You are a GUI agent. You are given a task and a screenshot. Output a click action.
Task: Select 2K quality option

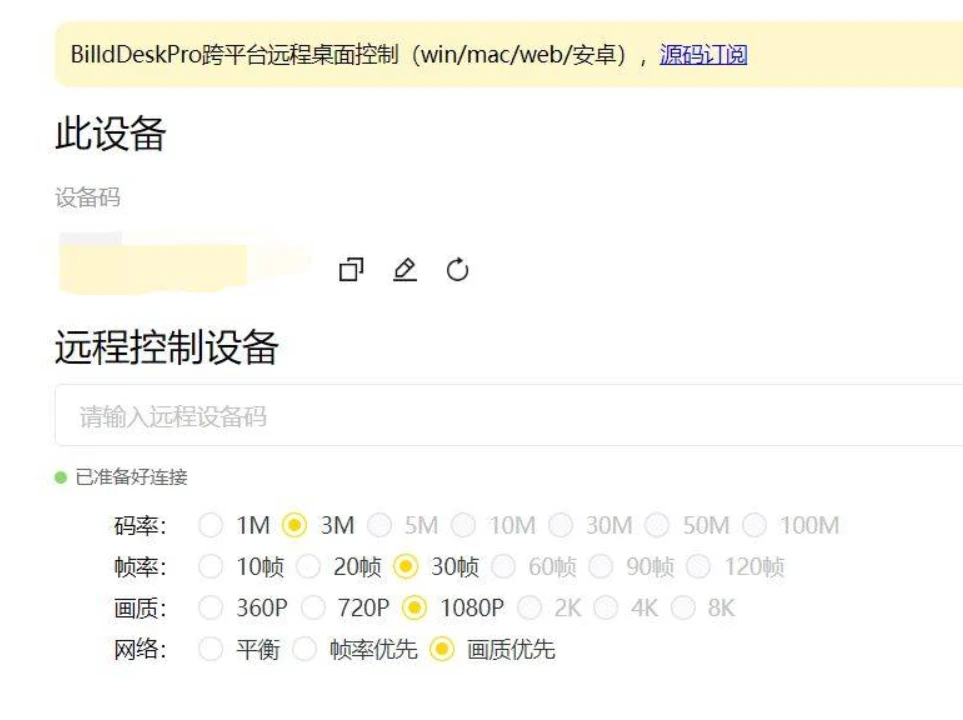pyautogui.click(x=530, y=608)
